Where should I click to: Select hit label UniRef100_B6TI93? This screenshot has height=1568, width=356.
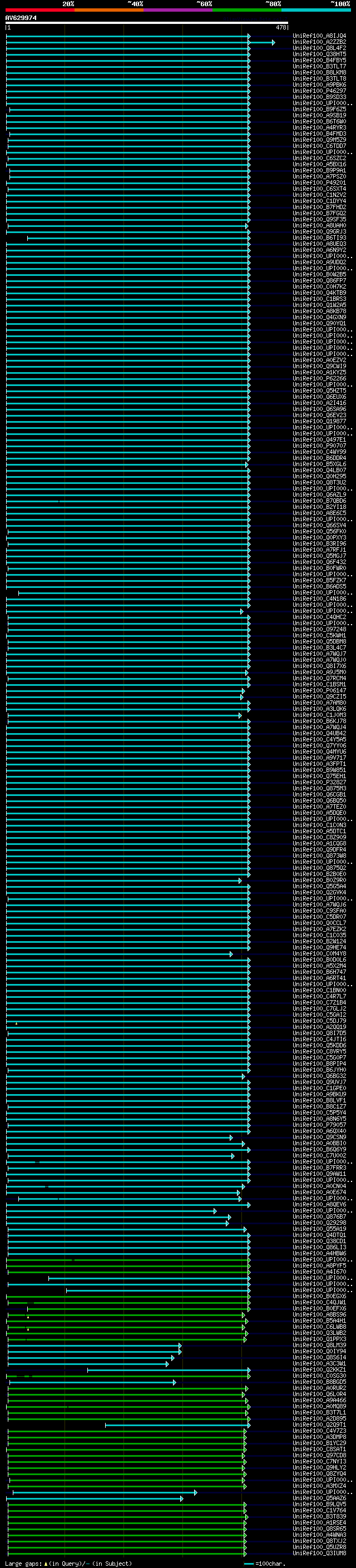click(x=319, y=238)
